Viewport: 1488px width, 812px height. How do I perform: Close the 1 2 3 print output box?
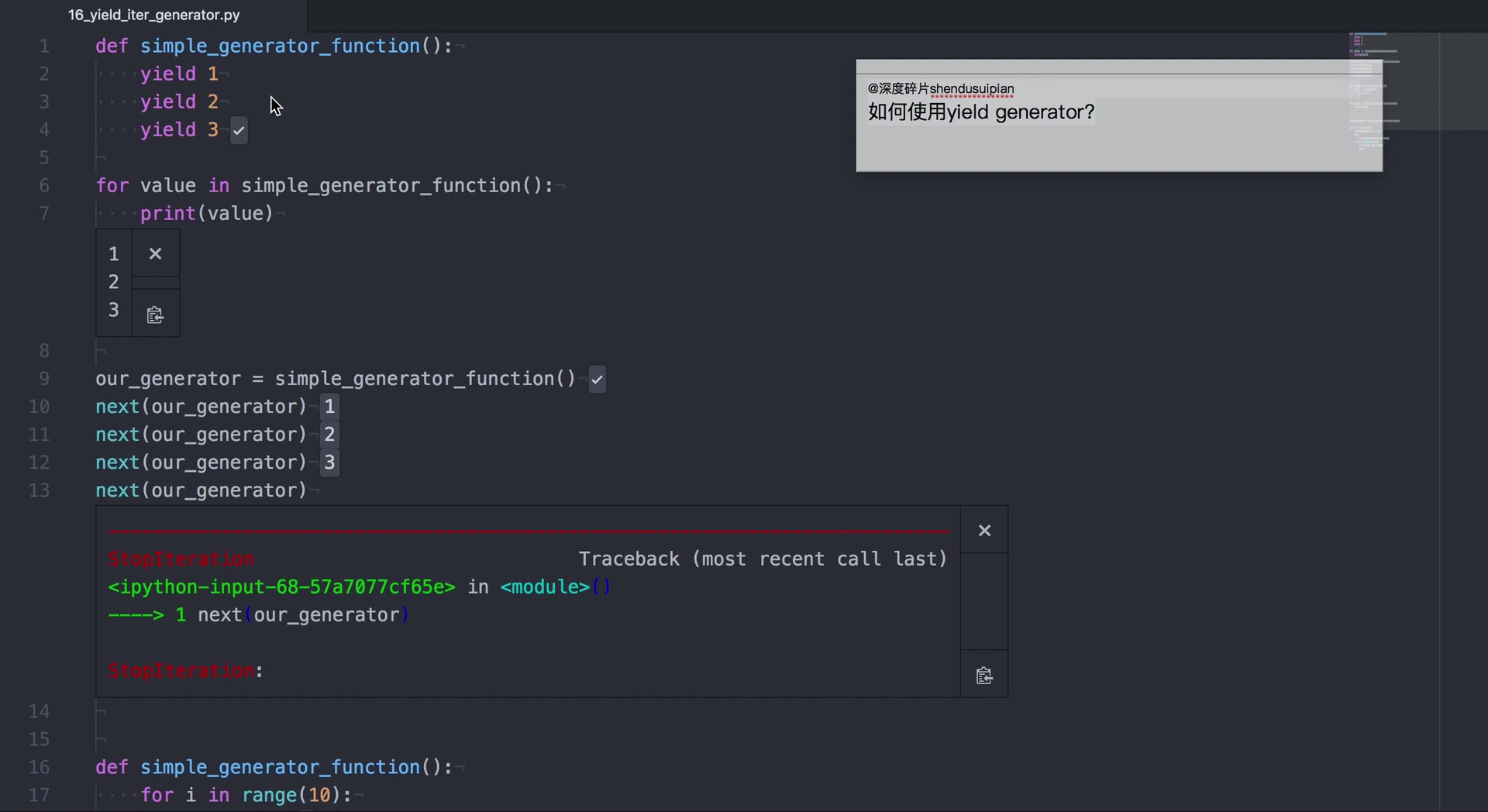156,253
